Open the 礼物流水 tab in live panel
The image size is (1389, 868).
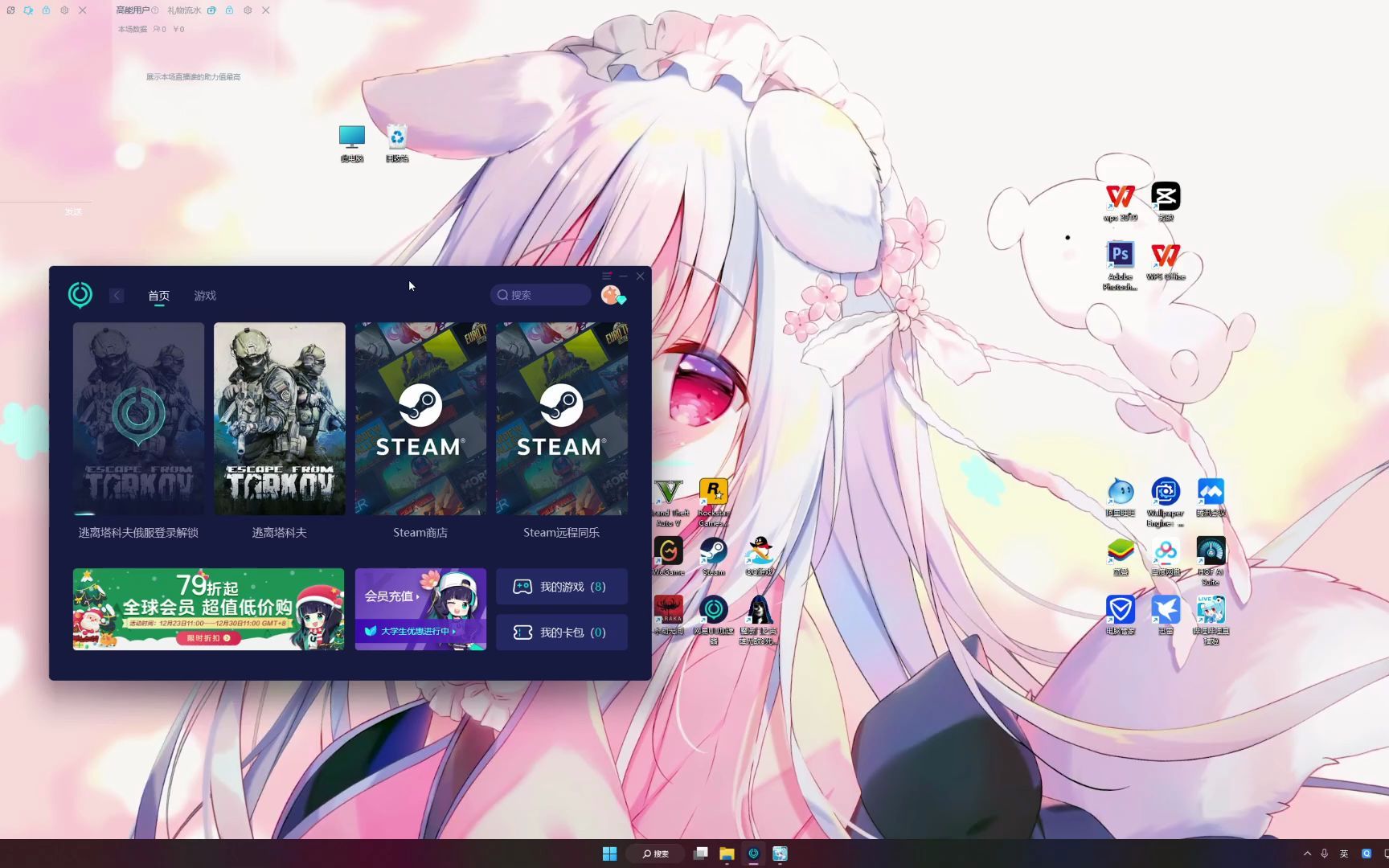pyautogui.click(x=184, y=10)
